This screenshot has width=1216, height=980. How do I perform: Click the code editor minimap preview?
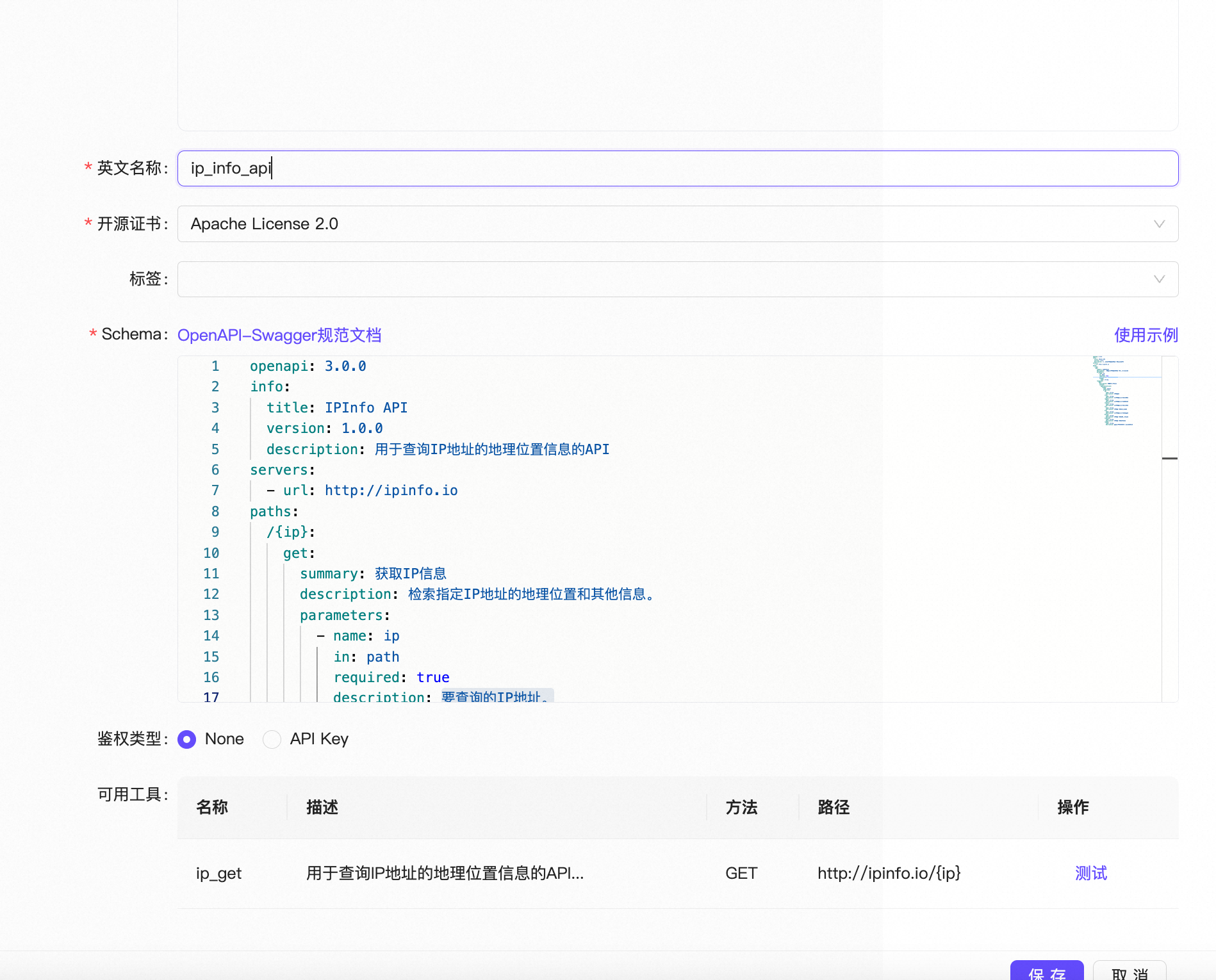point(1126,391)
